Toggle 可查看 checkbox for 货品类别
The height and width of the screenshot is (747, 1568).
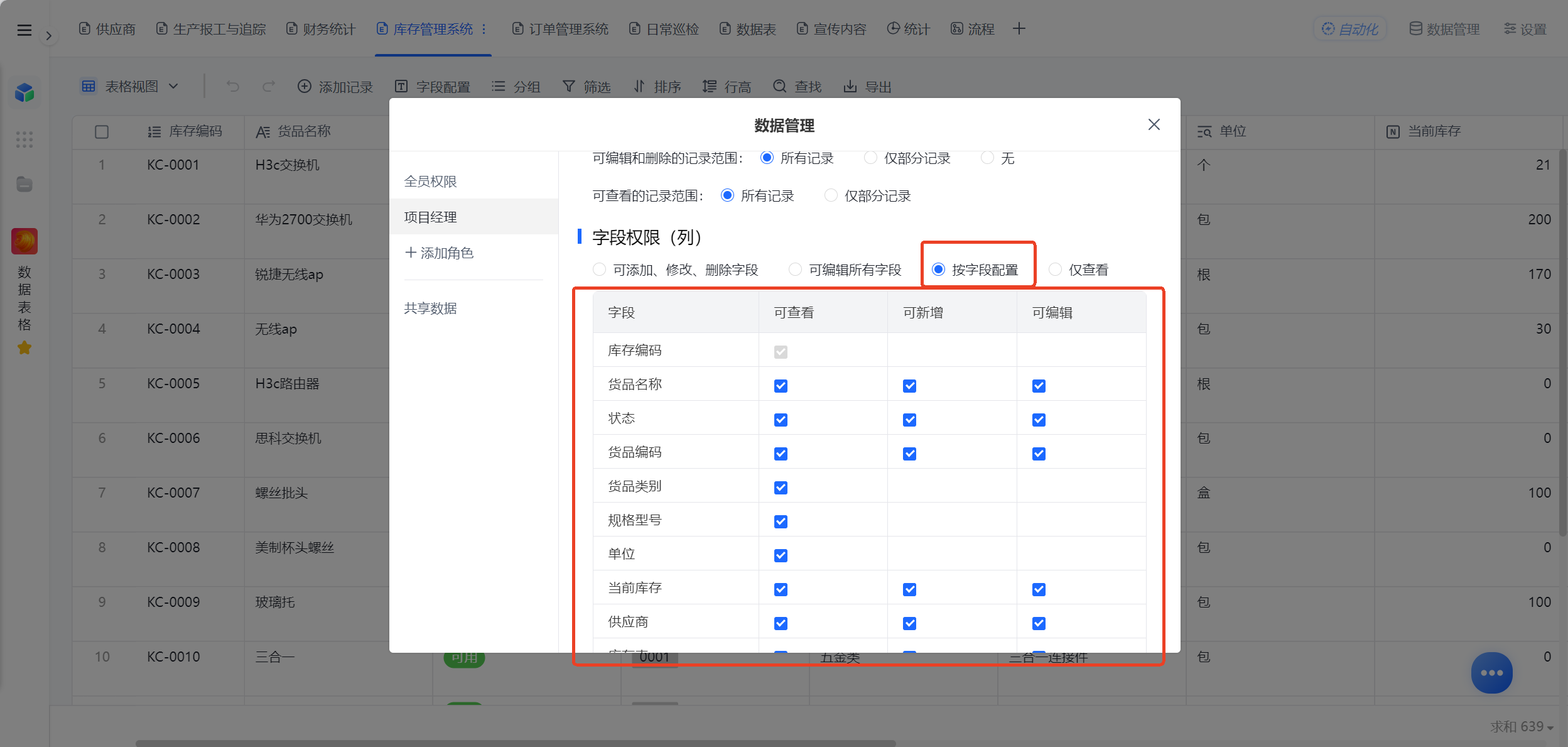tap(781, 488)
